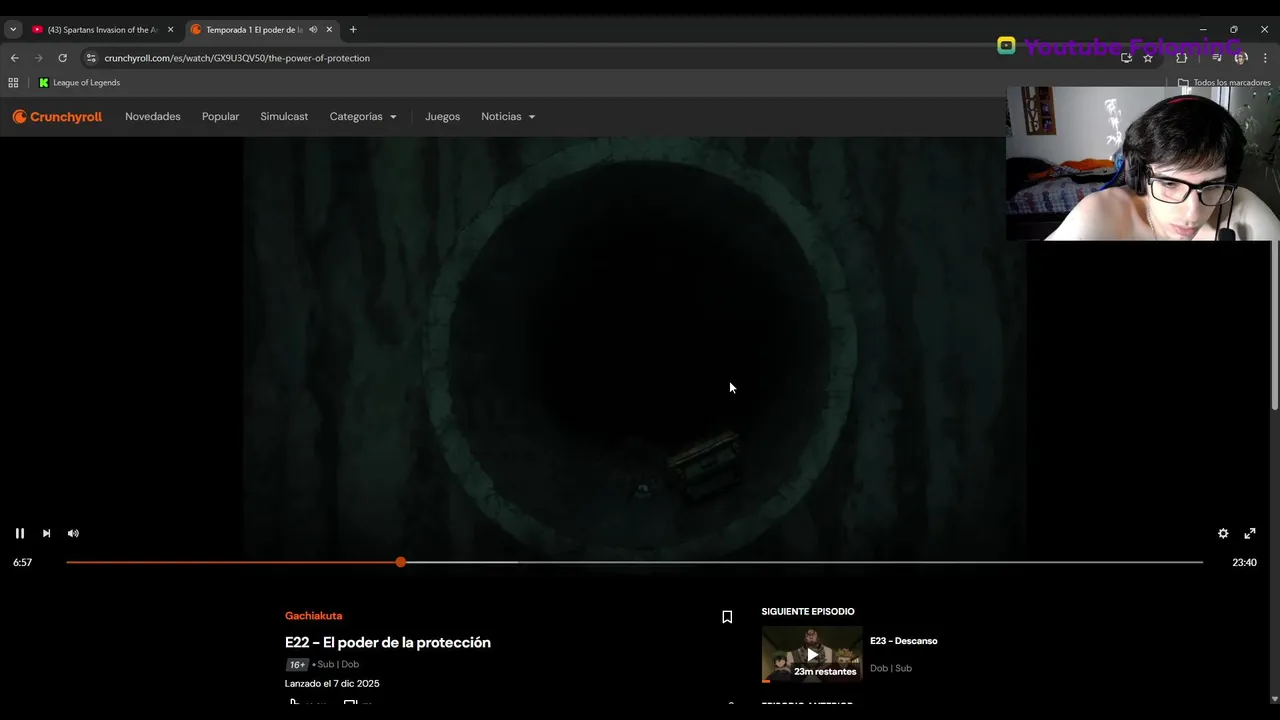Open the League of Legends bookmark
The image size is (1280, 720).
coord(79,83)
